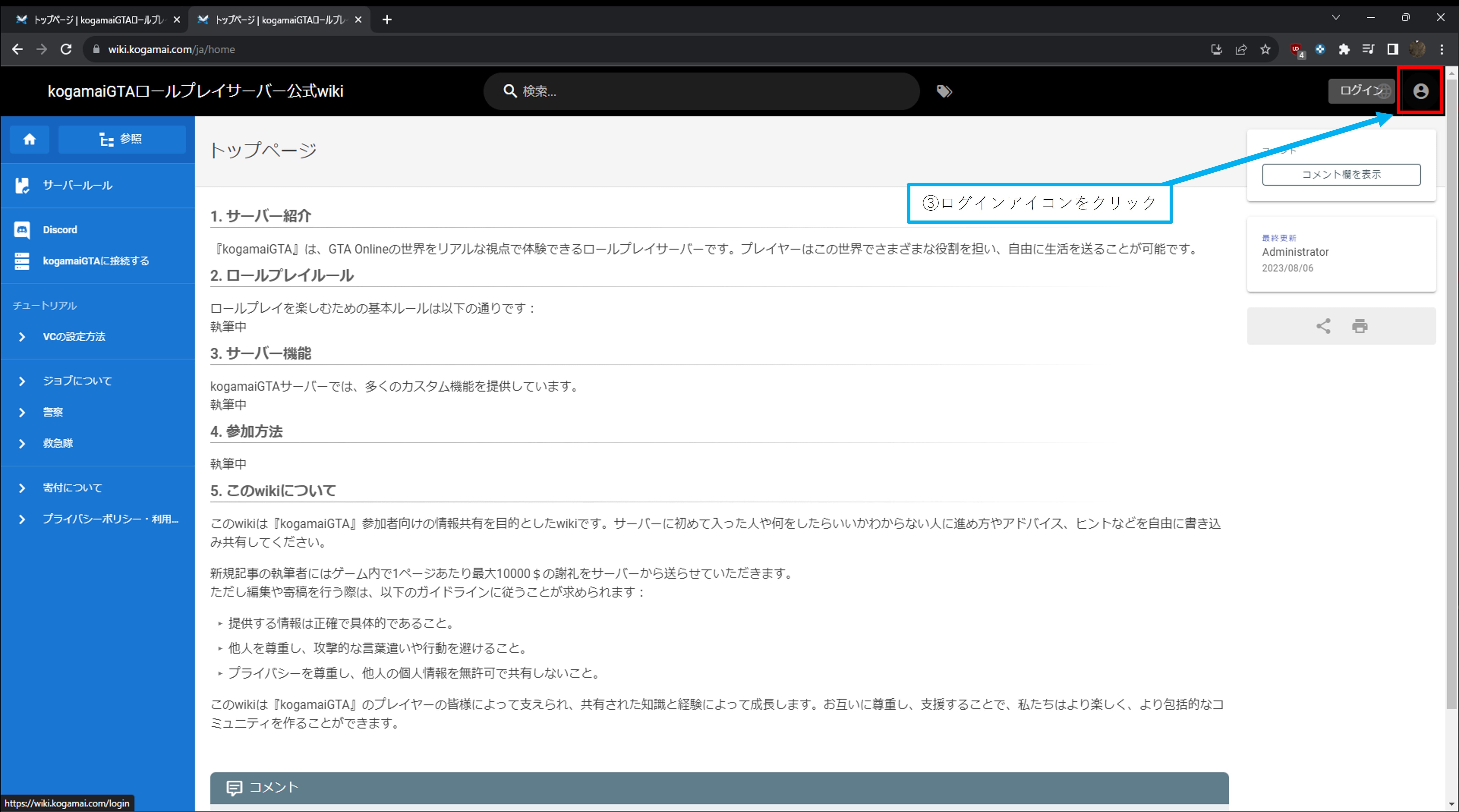The image size is (1459, 812).
Task: Open the Chrome profile avatar
Action: coord(1417,49)
